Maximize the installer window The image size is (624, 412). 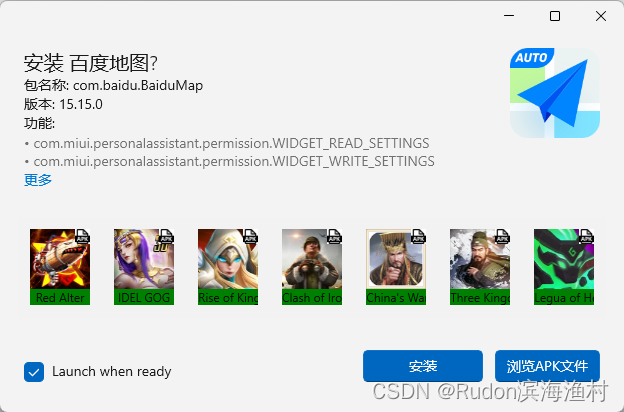555,16
